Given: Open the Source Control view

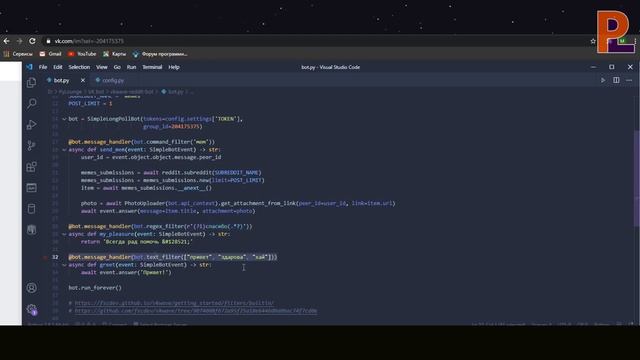Looking at the screenshot, I should (31, 145).
